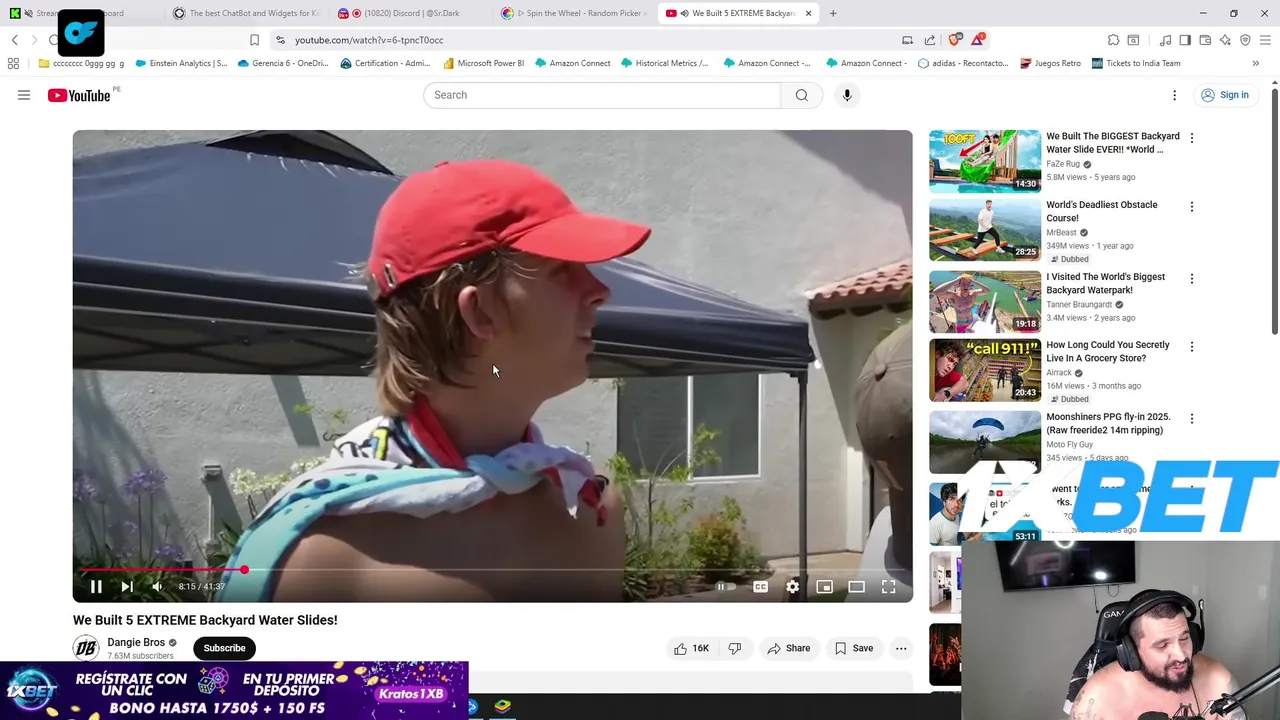Open options for Tanner Braungardt waterpark video
Viewport: 1280px width, 720px height.
(x=1191, y=279)
